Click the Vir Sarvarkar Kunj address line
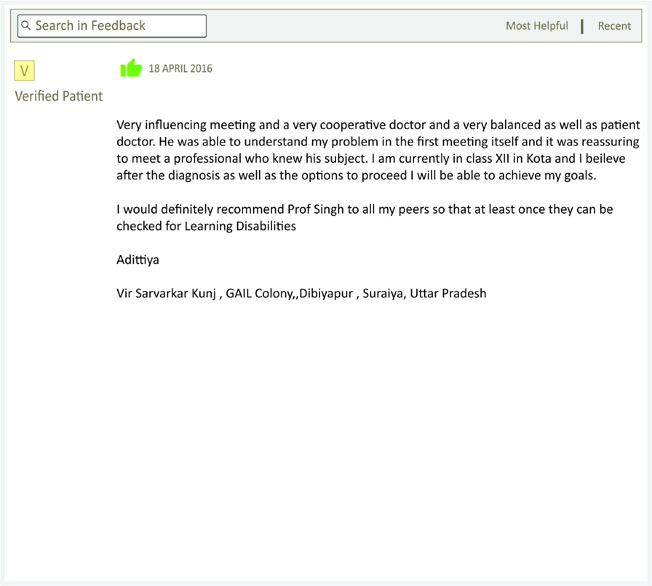The height and width of the screenshot is (586, 652). (x=301, y=294)
